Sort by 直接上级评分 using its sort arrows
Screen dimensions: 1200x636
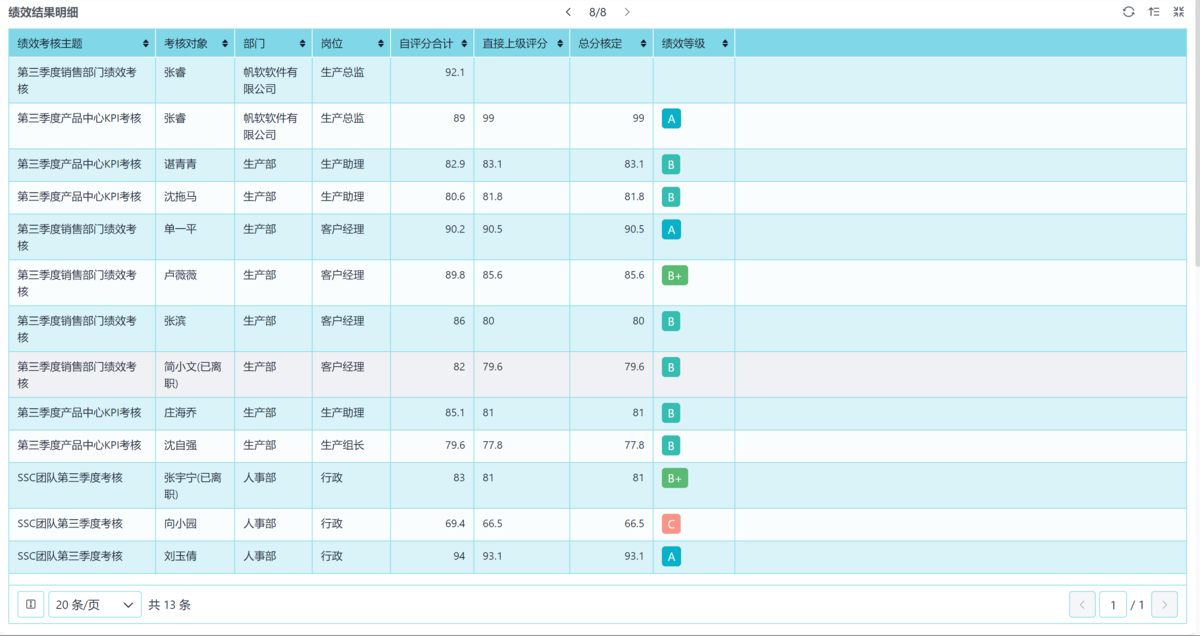[561, 44]
